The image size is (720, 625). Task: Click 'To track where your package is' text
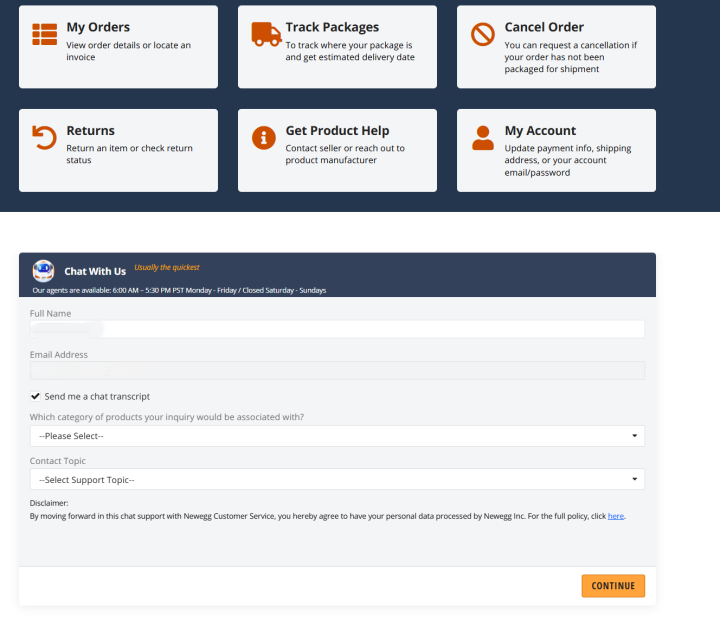click(x=350, y=51)
